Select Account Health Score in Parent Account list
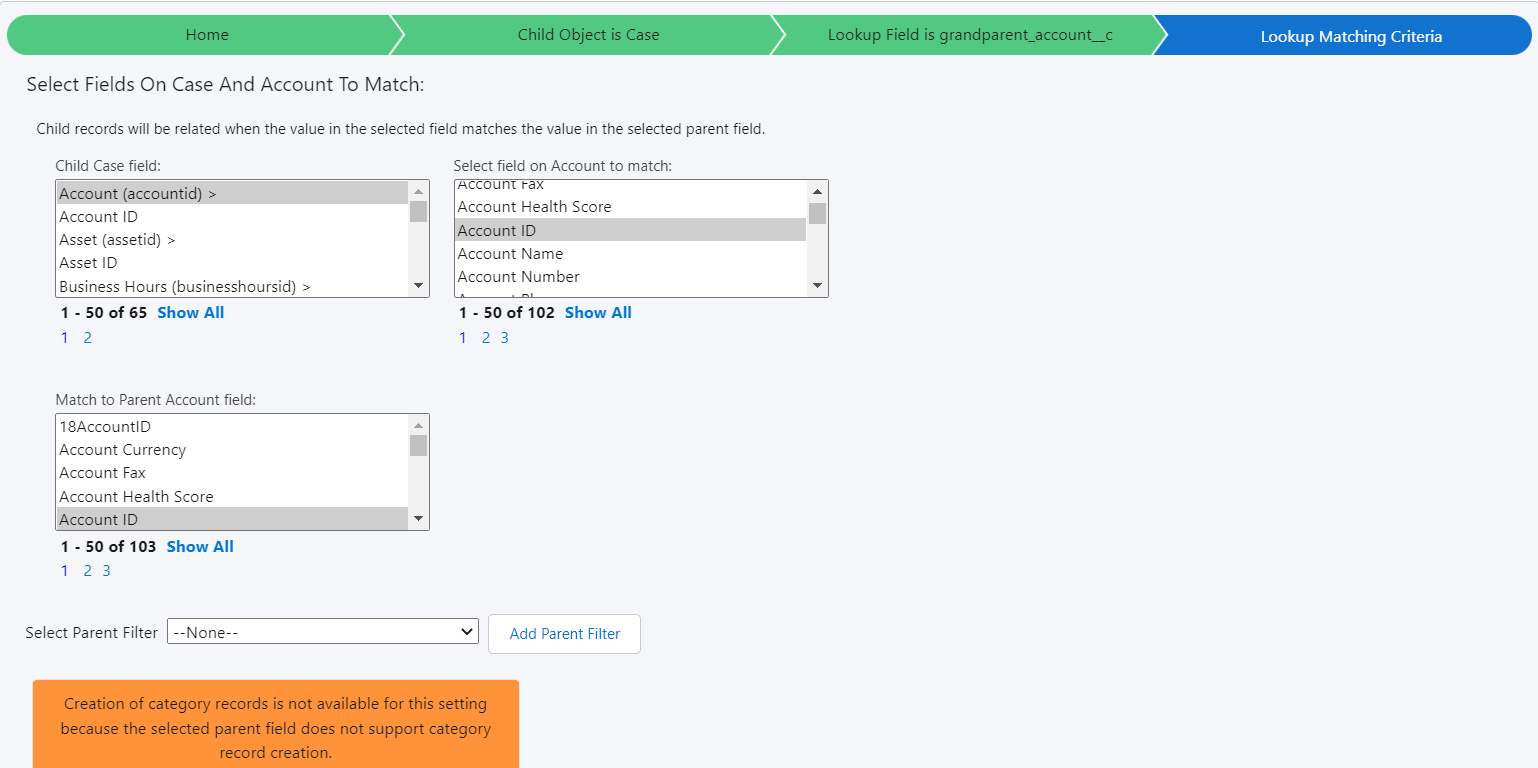The image size is (1538, 768). click(232, 496)
